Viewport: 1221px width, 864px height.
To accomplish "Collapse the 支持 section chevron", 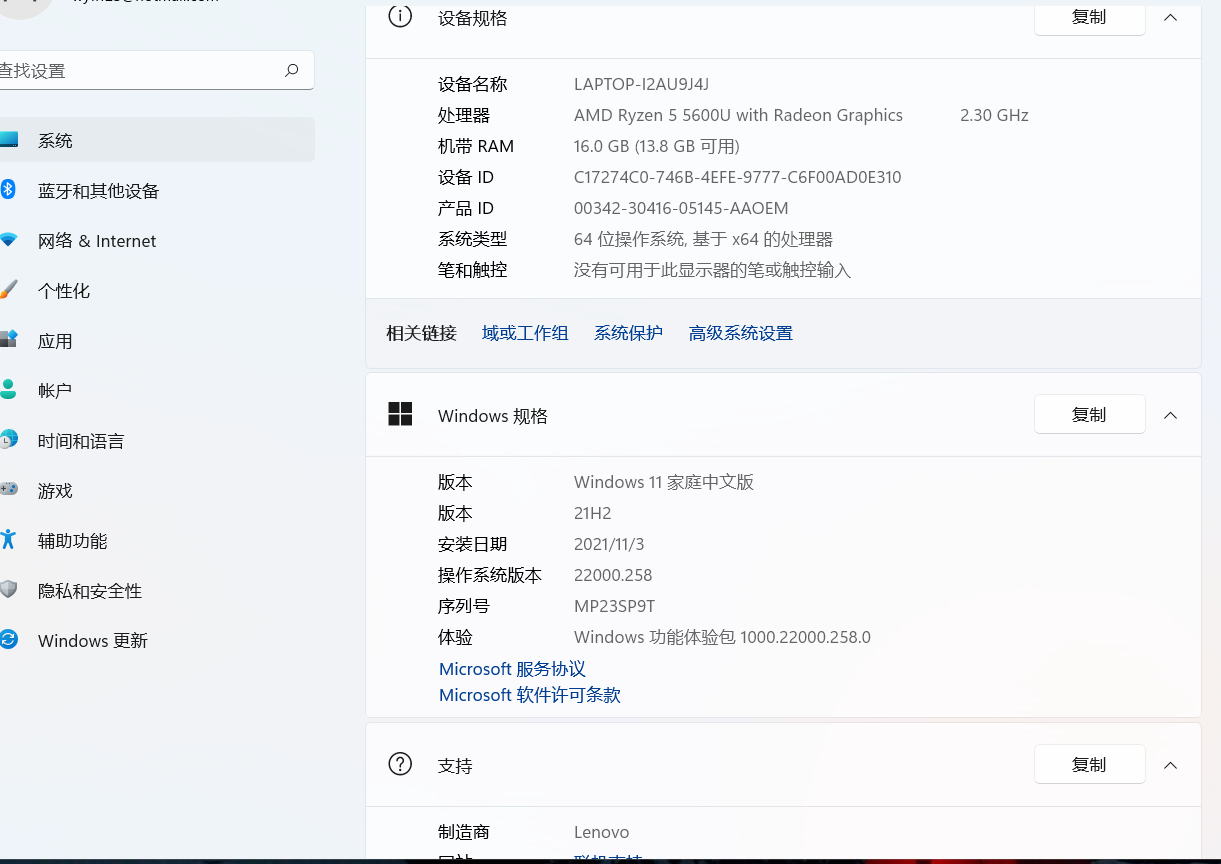I will (1170, 765).
